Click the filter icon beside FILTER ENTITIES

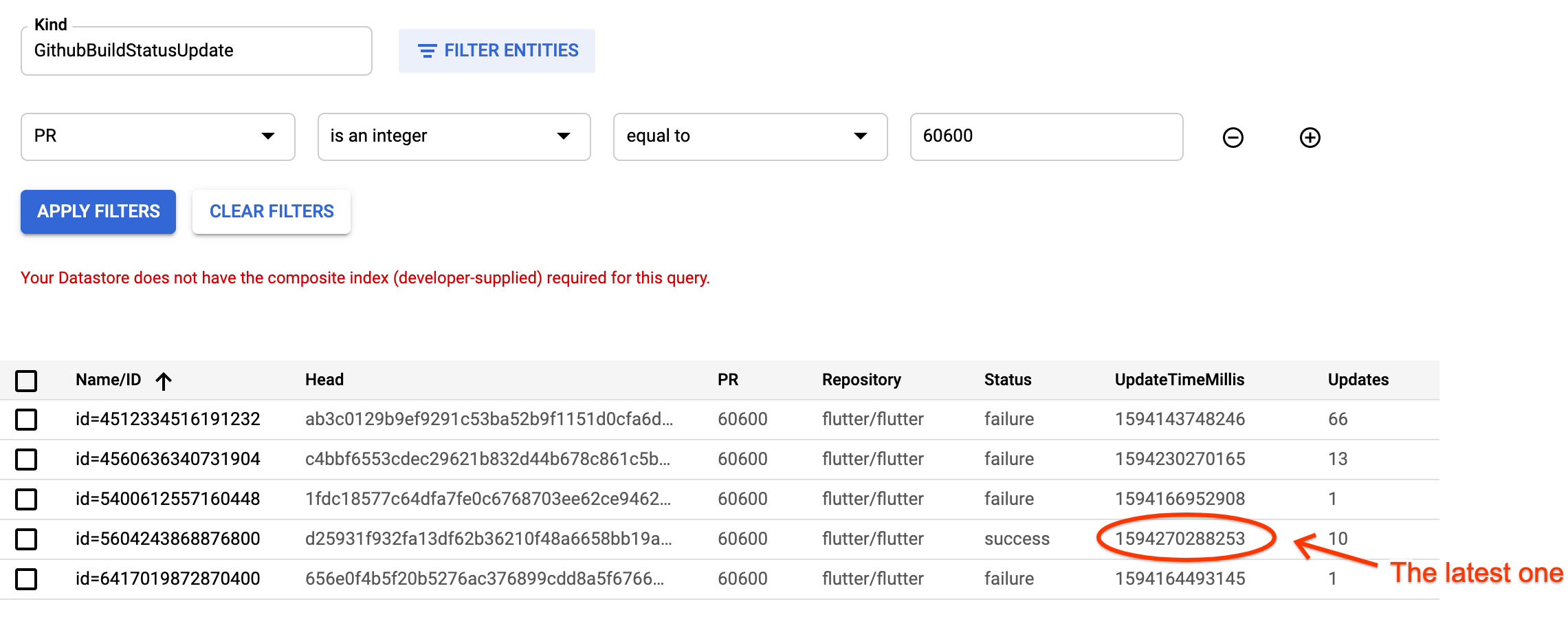point(426,50)
